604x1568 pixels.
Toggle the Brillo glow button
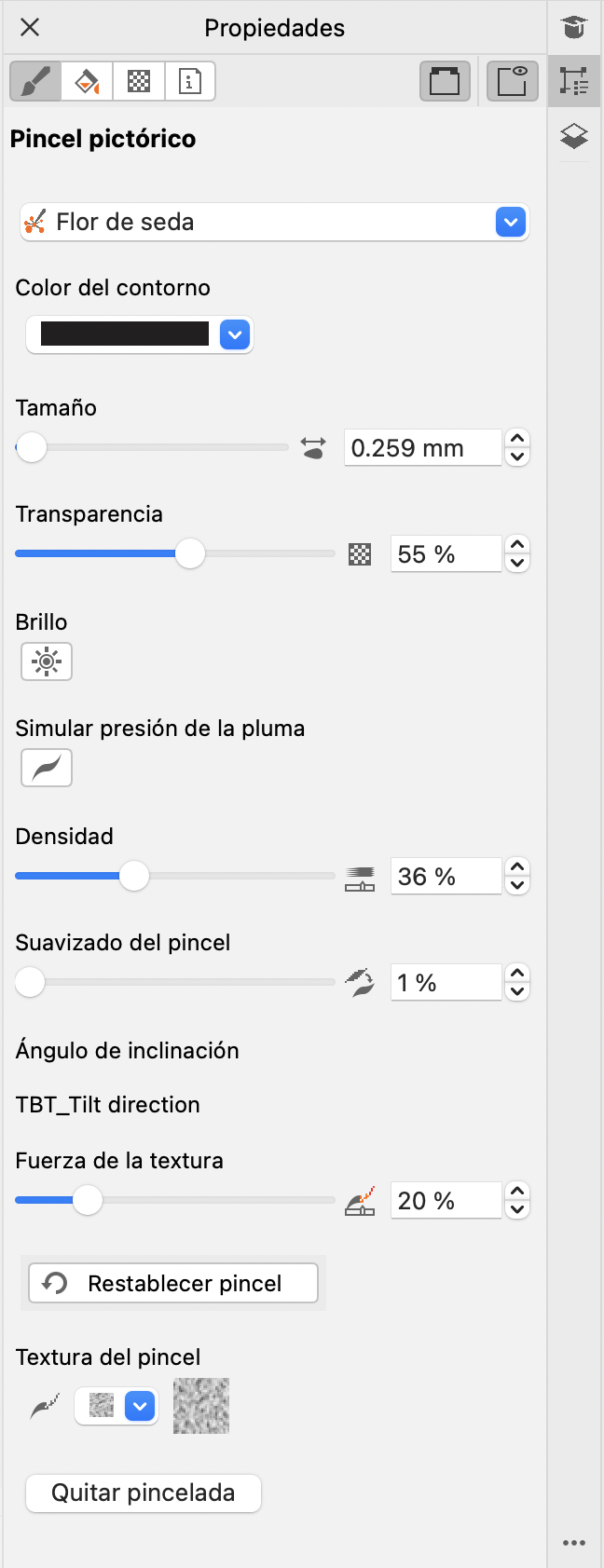[47, 661]
